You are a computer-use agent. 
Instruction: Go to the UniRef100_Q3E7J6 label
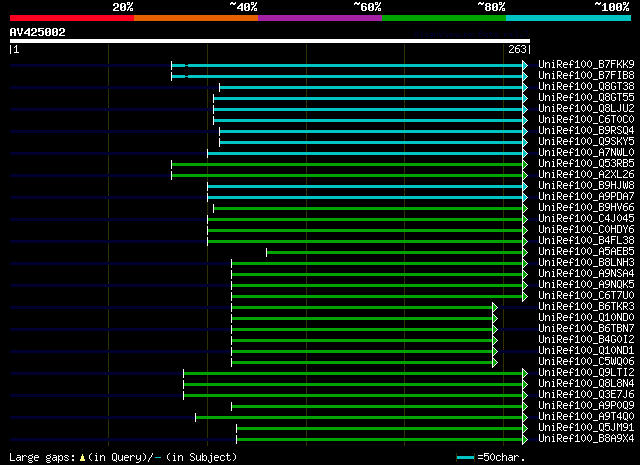point(586,395)
